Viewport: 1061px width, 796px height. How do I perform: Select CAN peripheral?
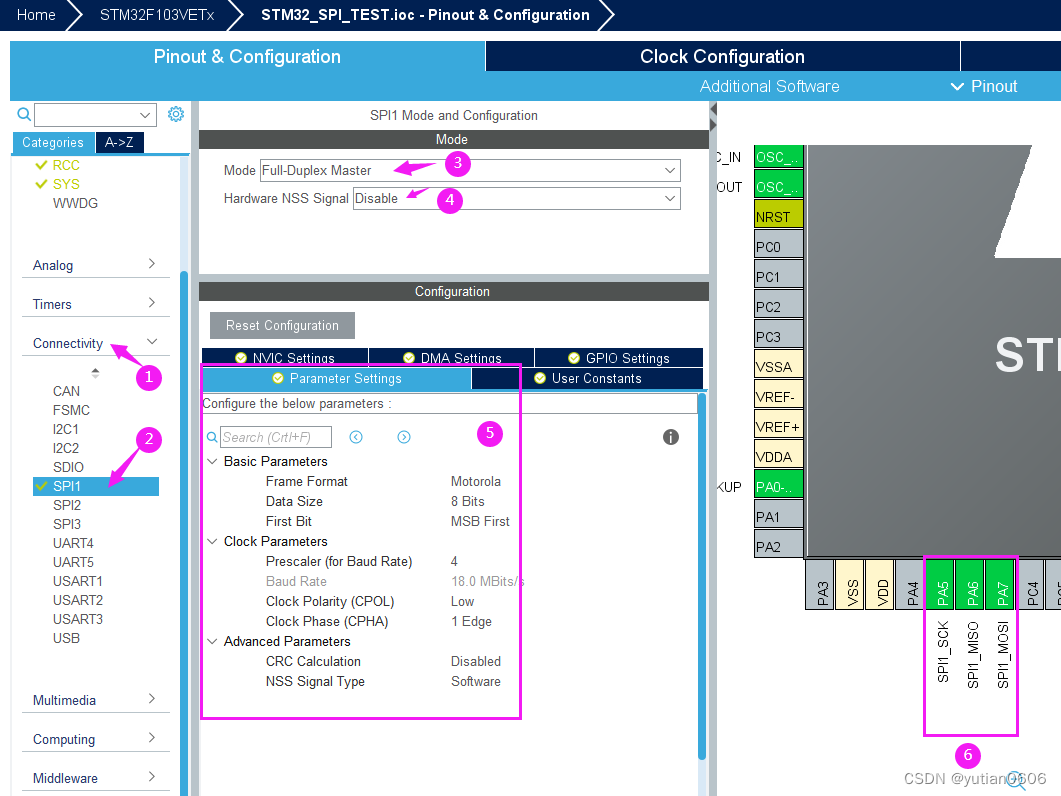point(66,391)
